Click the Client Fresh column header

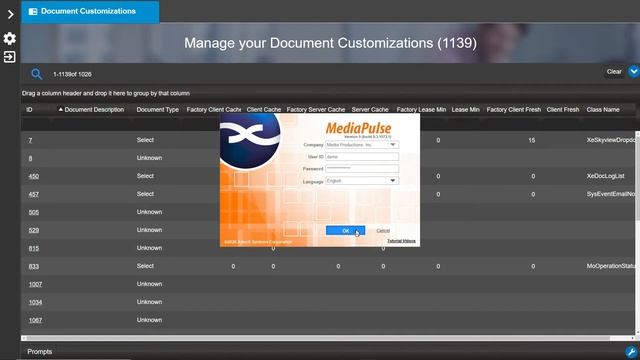pos(562,110)
